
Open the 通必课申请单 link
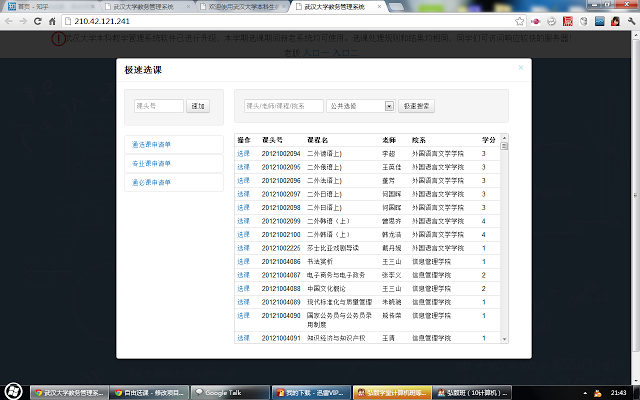[151, 182]
